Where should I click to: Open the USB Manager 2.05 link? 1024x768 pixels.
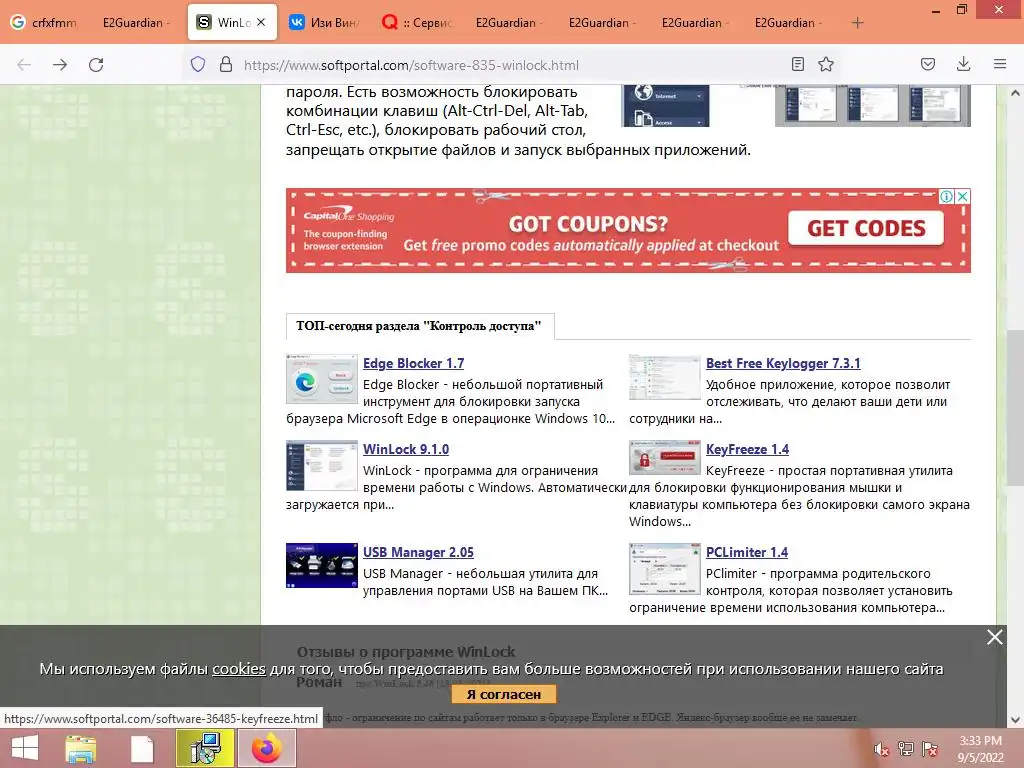tap(418, 552)
